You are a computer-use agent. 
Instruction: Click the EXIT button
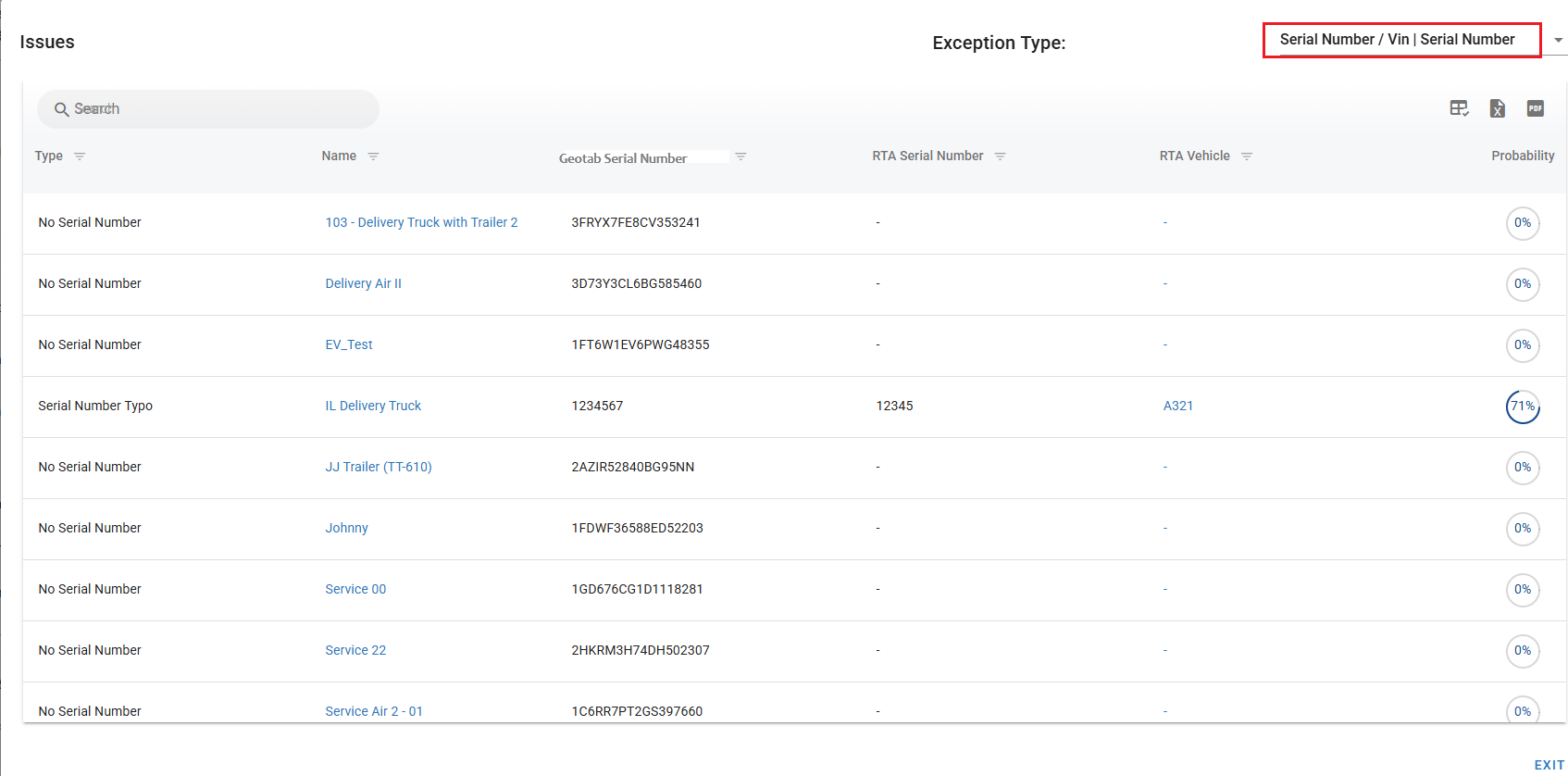[1549, 765]
